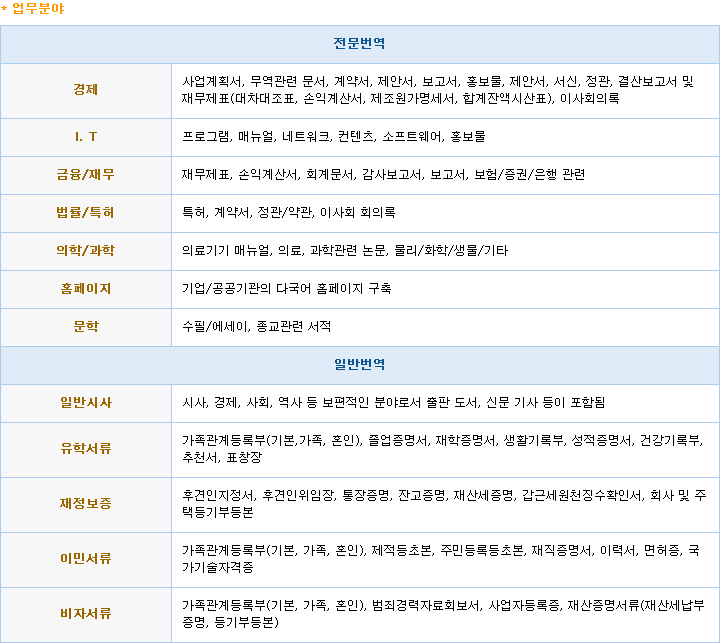Click description 재무제표, 손익계산서, 회계문서
This screenshot has width=720, height=643.
pos(383,175)
